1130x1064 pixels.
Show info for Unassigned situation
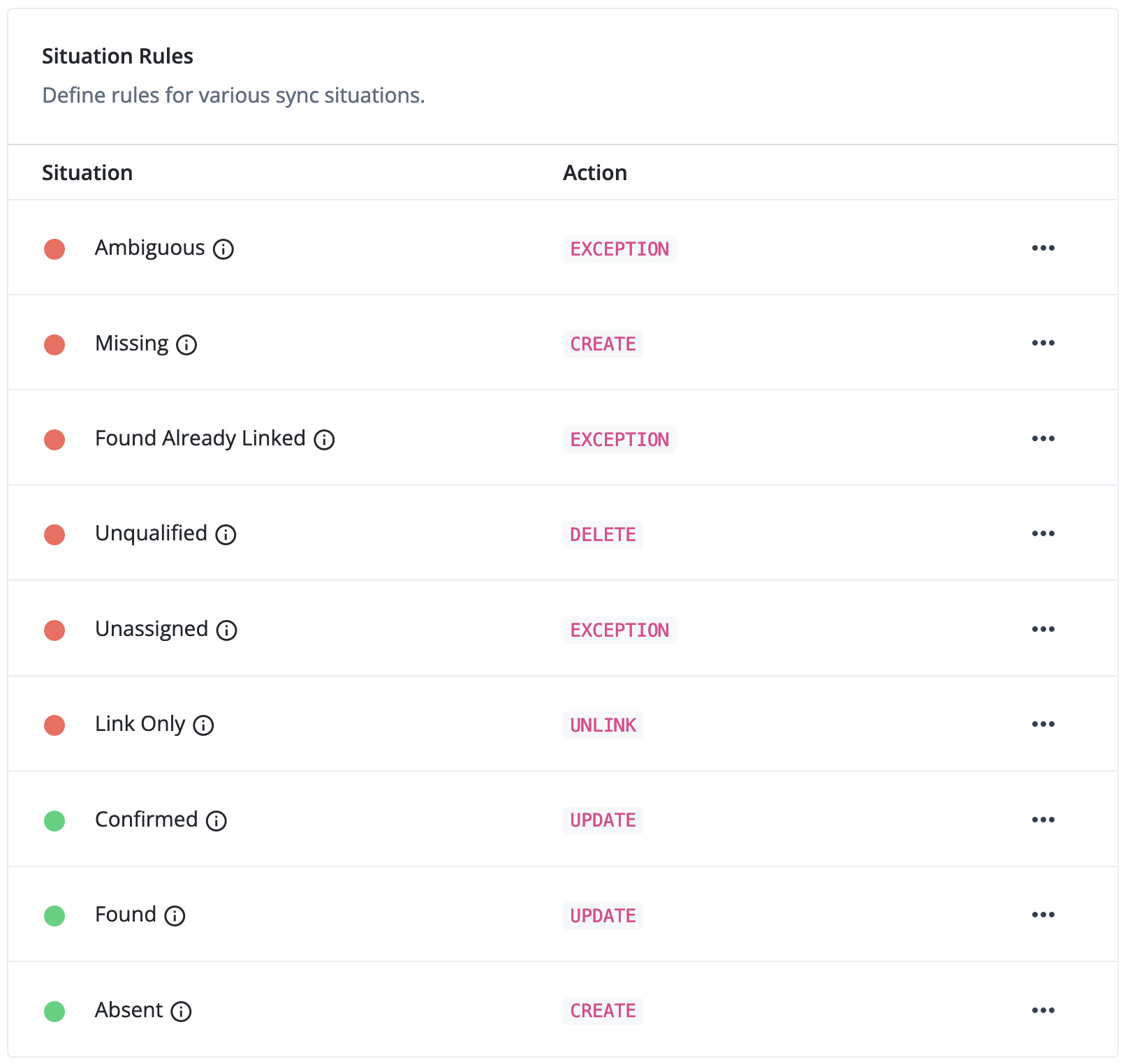pyautogui.click(x=226, y=630)
